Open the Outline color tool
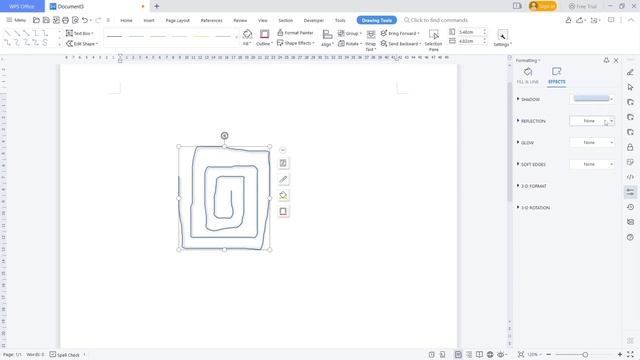Viewport: 640px width, 360px height. point(264,37)
